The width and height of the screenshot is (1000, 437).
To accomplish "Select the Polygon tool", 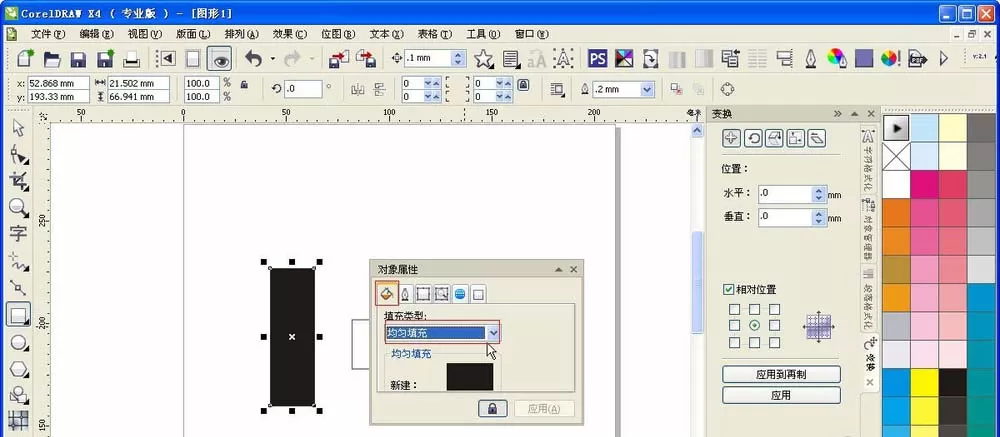I will point(18,369).
